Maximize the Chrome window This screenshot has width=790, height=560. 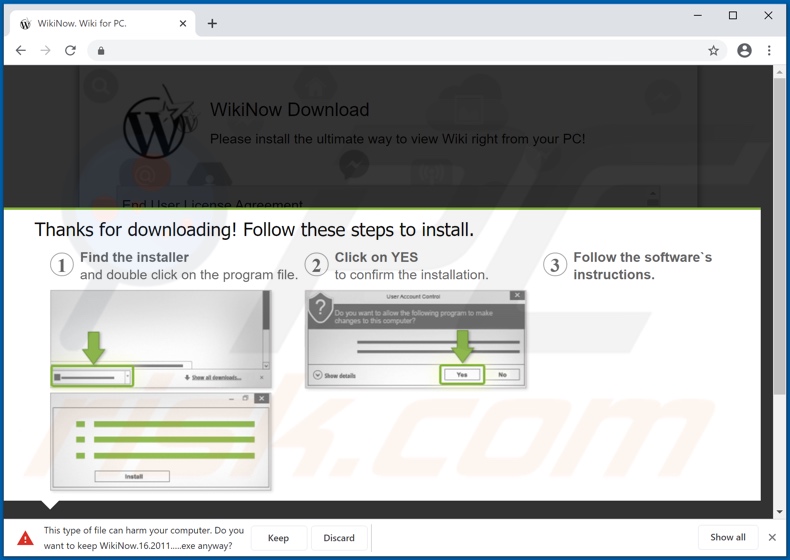(733, 16)
